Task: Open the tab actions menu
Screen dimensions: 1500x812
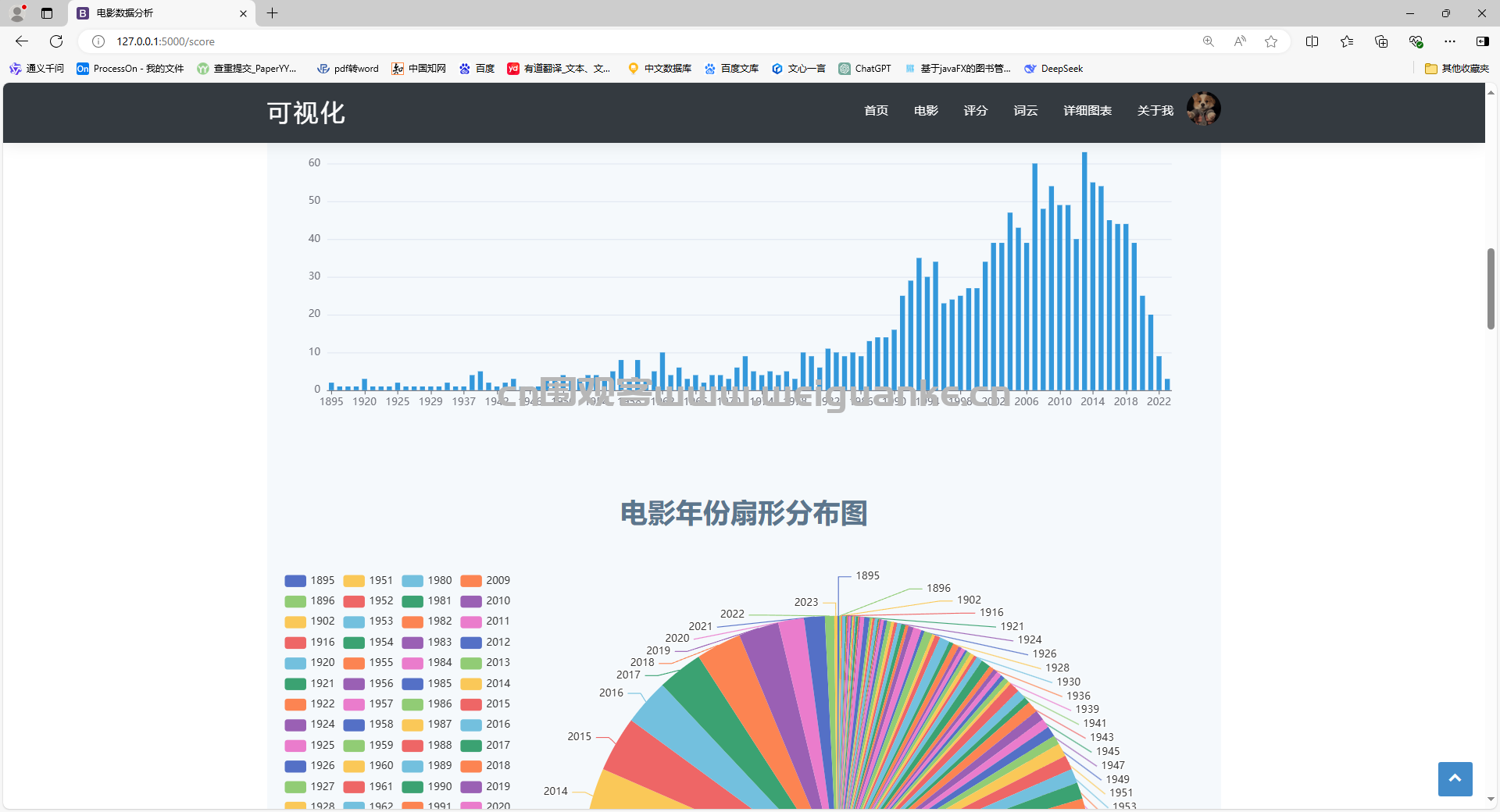Action: click(47, 13)
